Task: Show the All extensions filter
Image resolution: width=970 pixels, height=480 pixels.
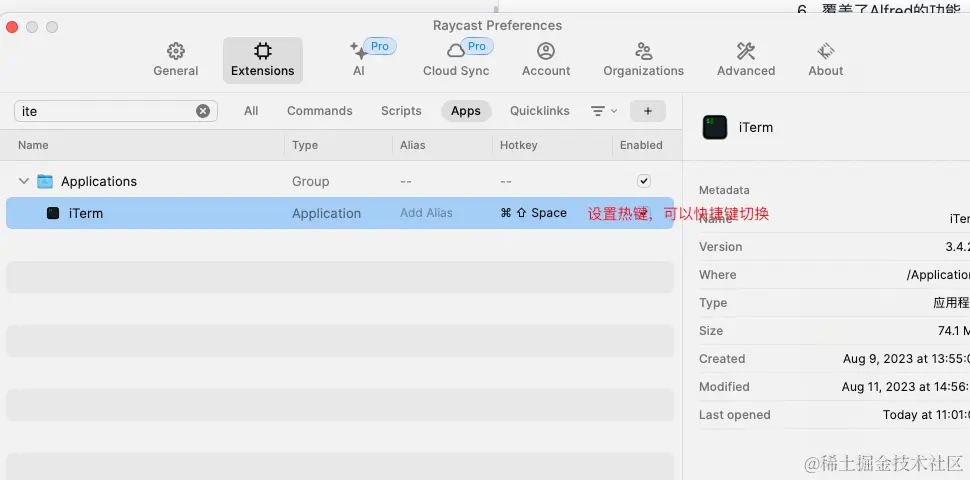Action: (x=251, y=111)
